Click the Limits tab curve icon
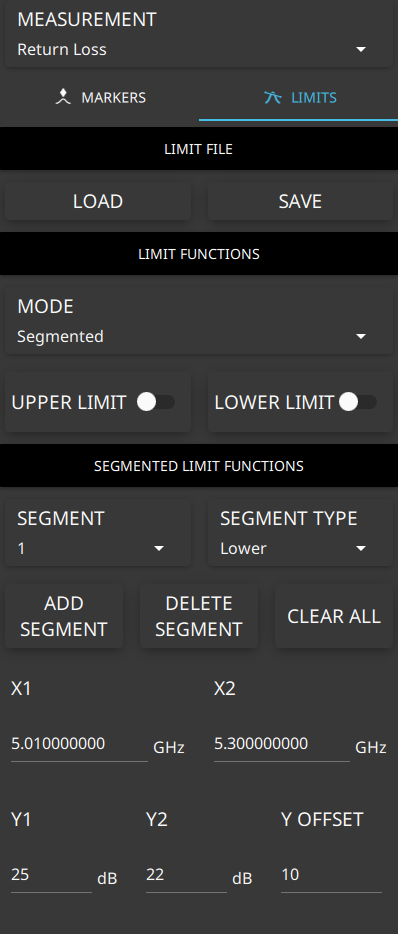Viewport: 398px width, 934px height. 272,98
